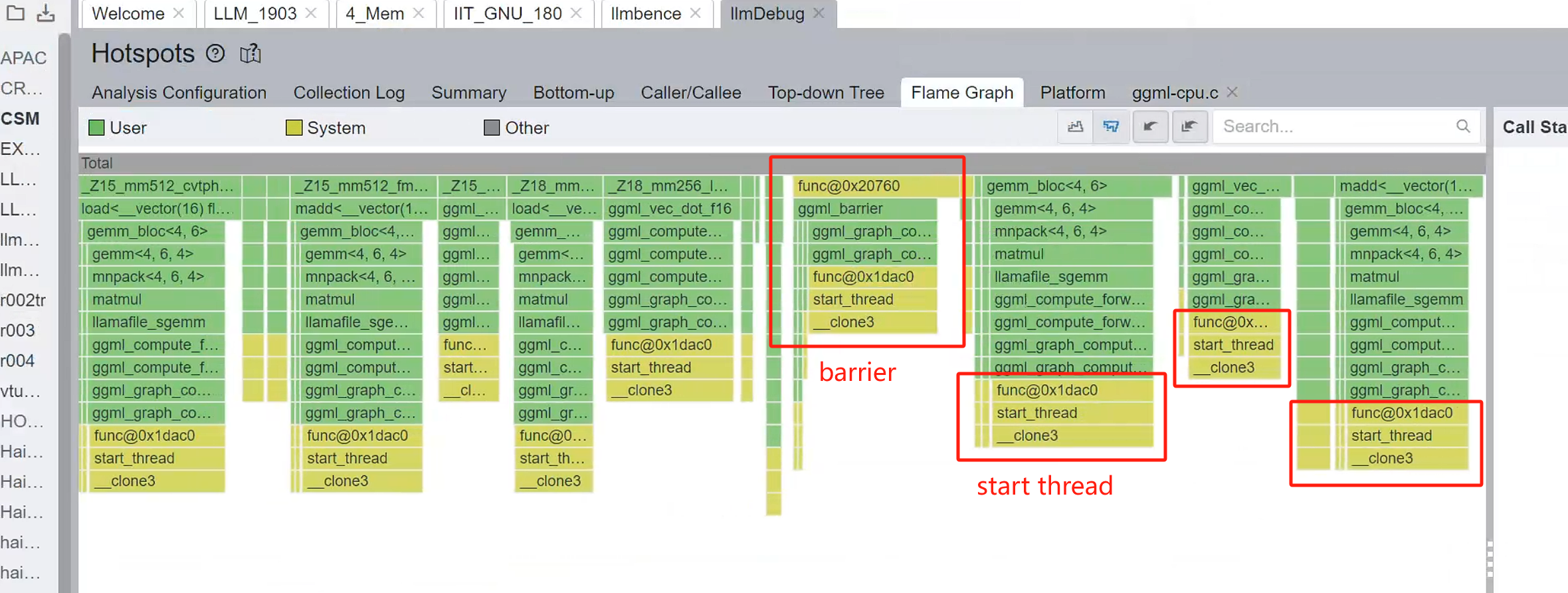This screenshot has width=1568, height=593.
Task: Open the Hotspots help question-mark icon
Action: [215, 53]
